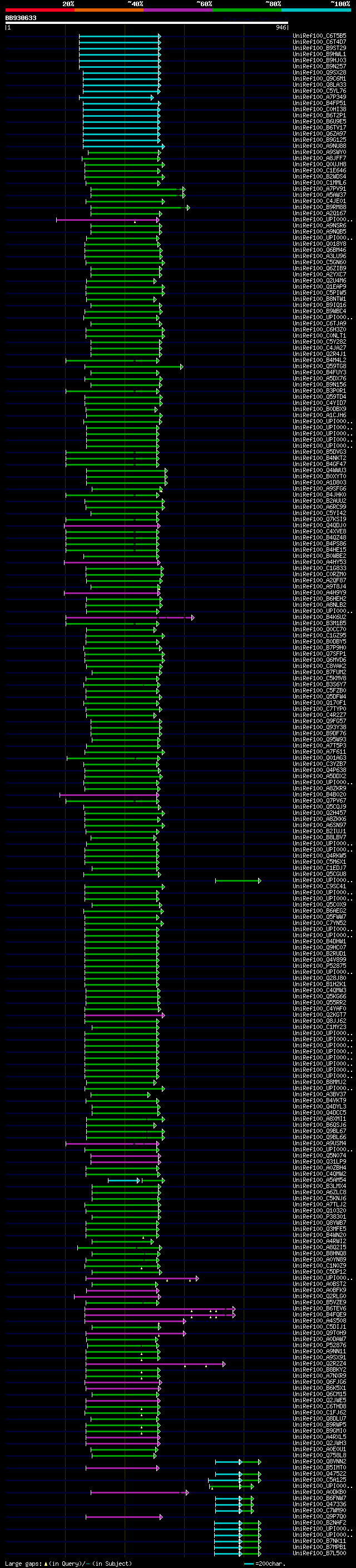Select the UniRef100_A9NU88 label
This screenshot has width=356, height=1568.
coord(319,146)
